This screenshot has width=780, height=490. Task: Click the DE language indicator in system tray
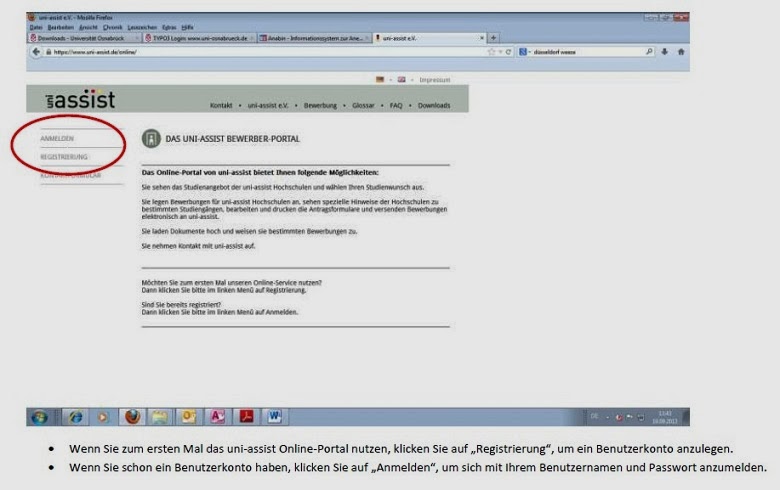point(594,417)
